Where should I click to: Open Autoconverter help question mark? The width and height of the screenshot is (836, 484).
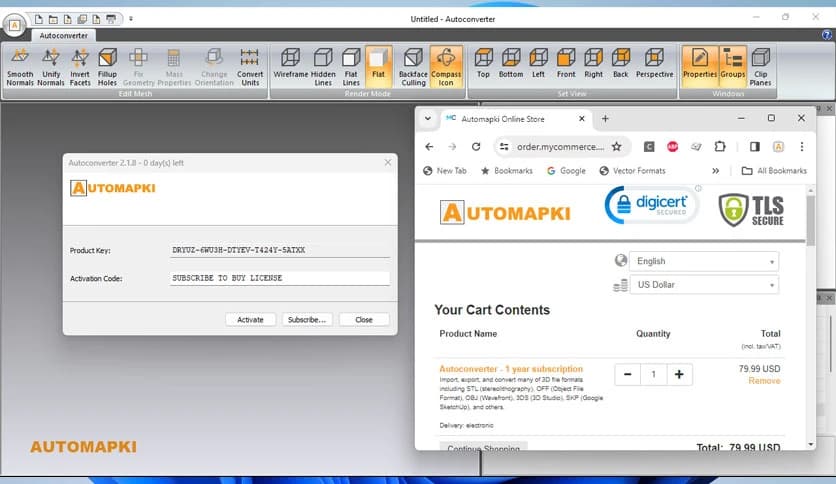(x=826, y=35)
